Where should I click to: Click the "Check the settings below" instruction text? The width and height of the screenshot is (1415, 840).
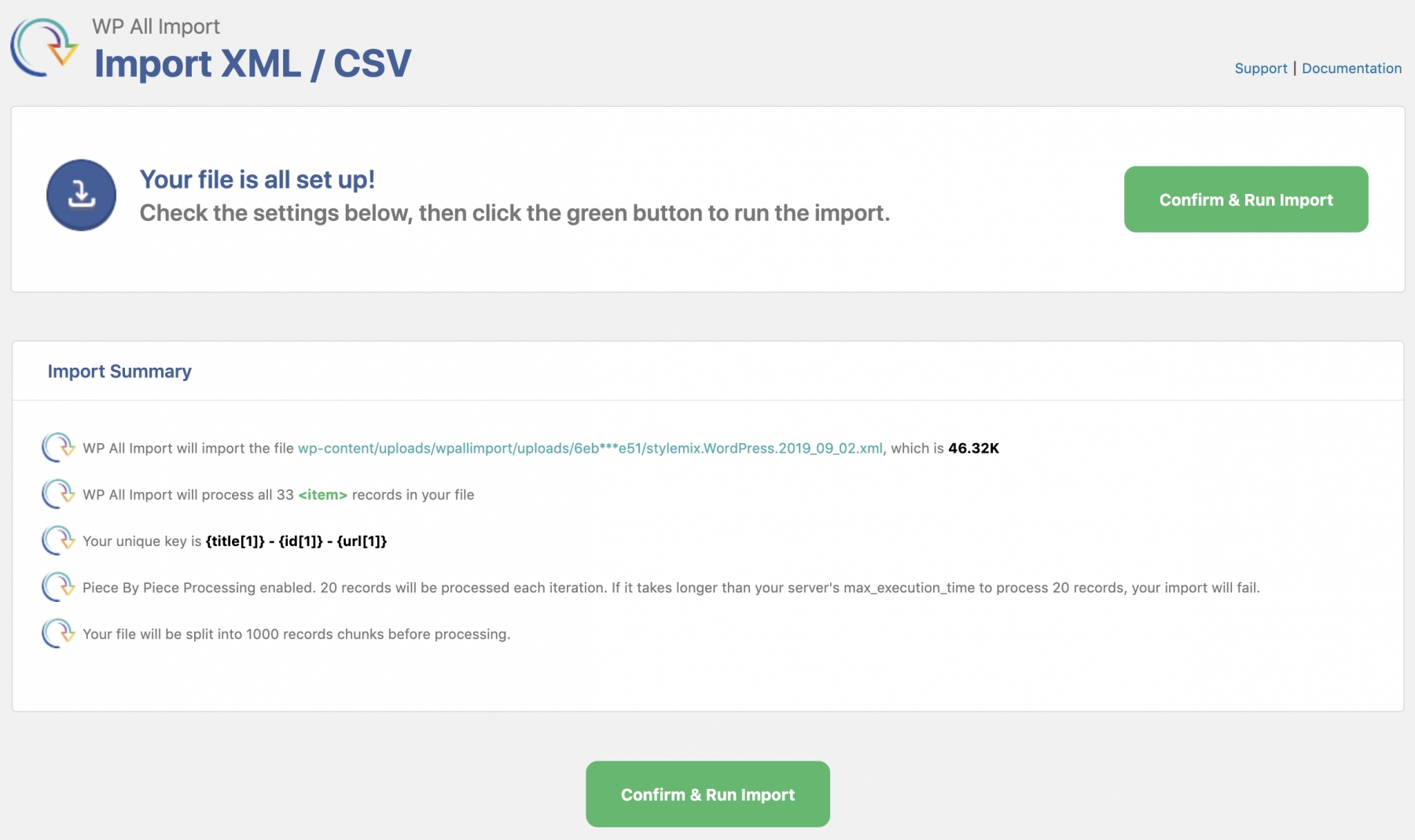[514, 213]
